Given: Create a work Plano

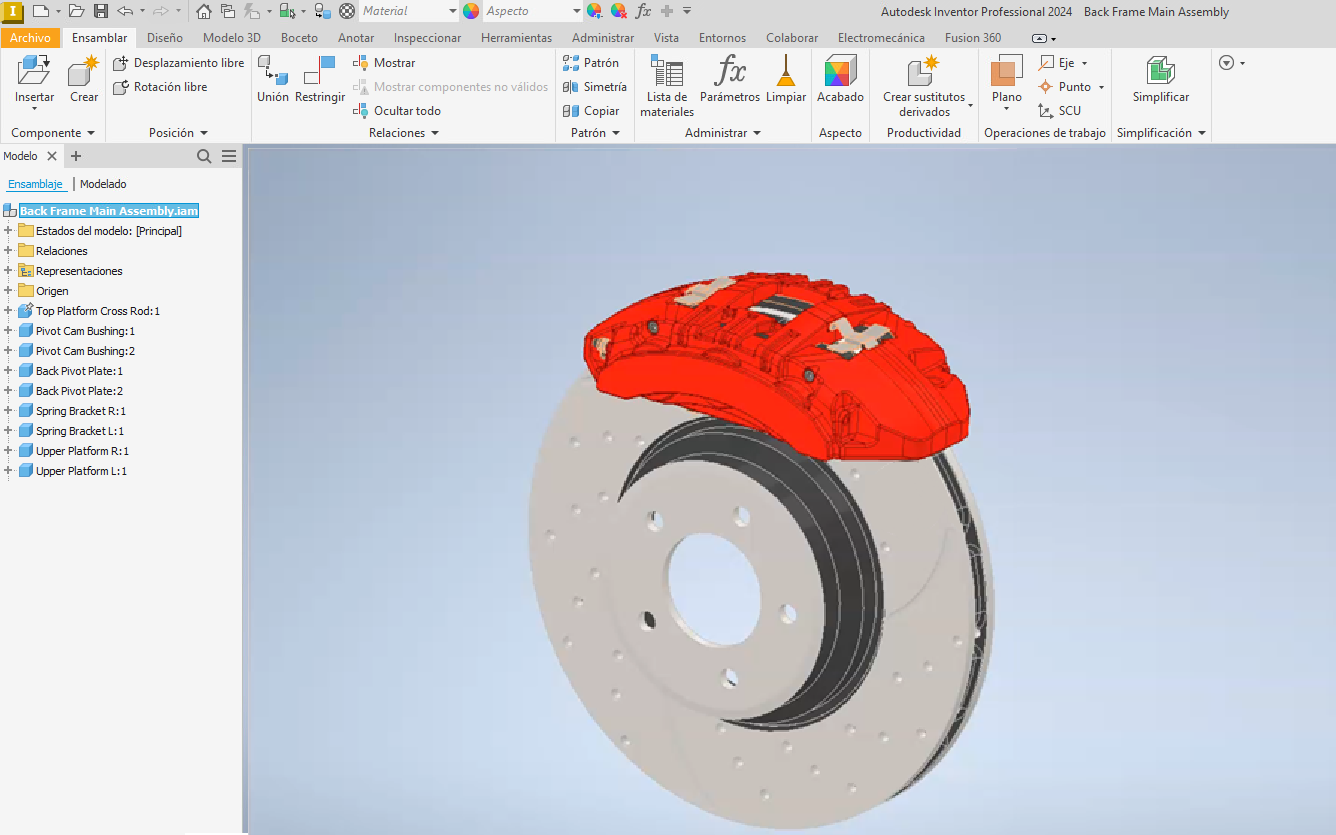Looking at the screenshot, I should tap(1007, 80).
